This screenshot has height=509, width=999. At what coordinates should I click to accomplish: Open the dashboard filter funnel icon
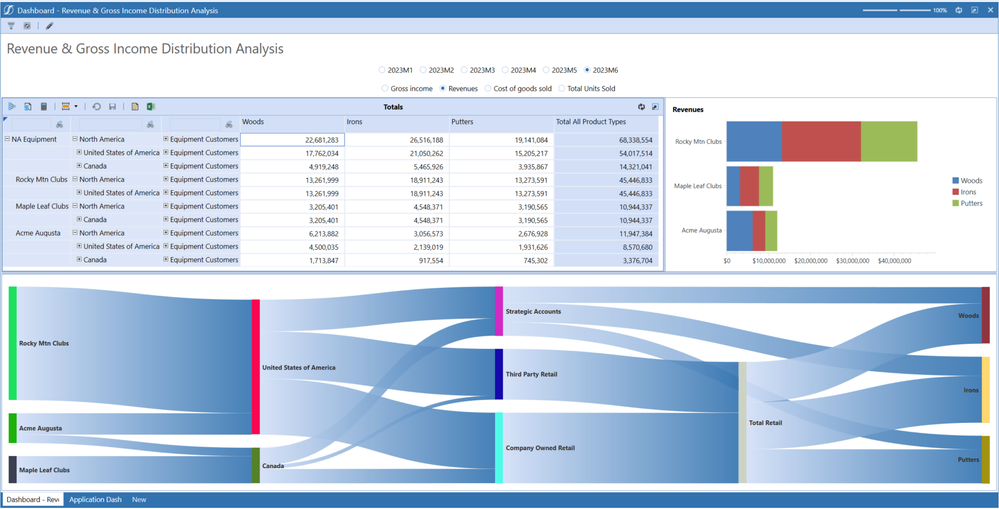click(x=11, y=26)
